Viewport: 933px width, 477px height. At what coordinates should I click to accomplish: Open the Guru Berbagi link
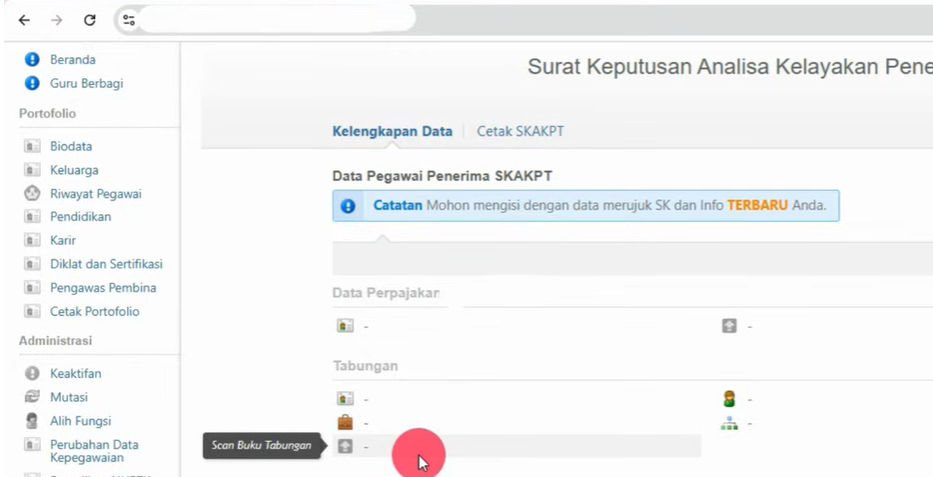coord(86,83)
